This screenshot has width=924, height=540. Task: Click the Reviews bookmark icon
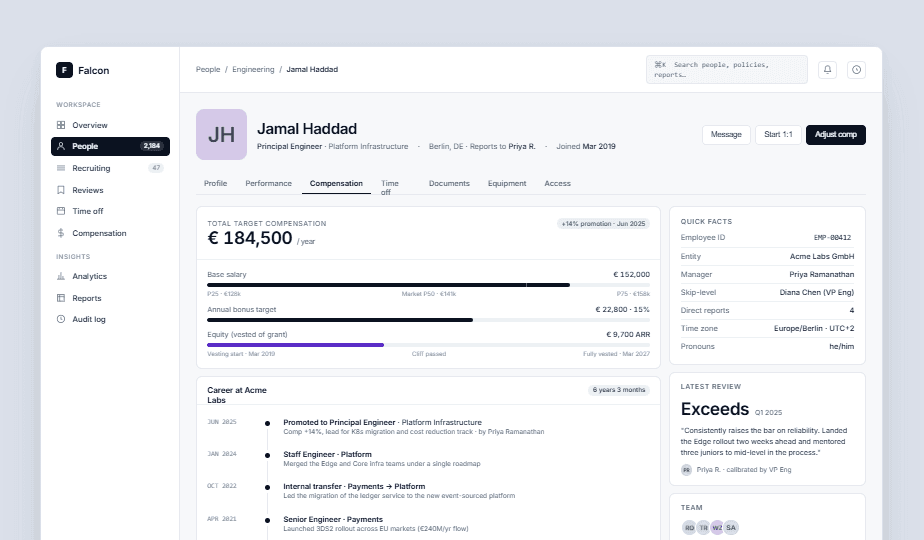tap(61, 190)
